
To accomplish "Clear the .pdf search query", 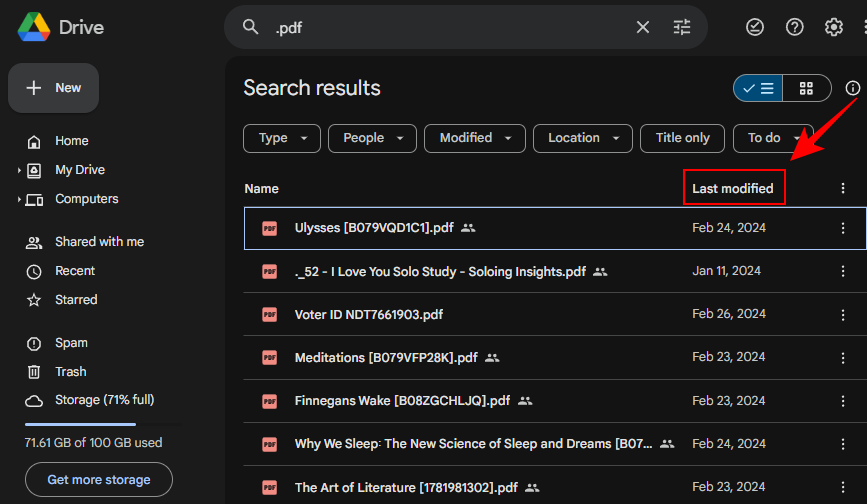I will [643, 27].
